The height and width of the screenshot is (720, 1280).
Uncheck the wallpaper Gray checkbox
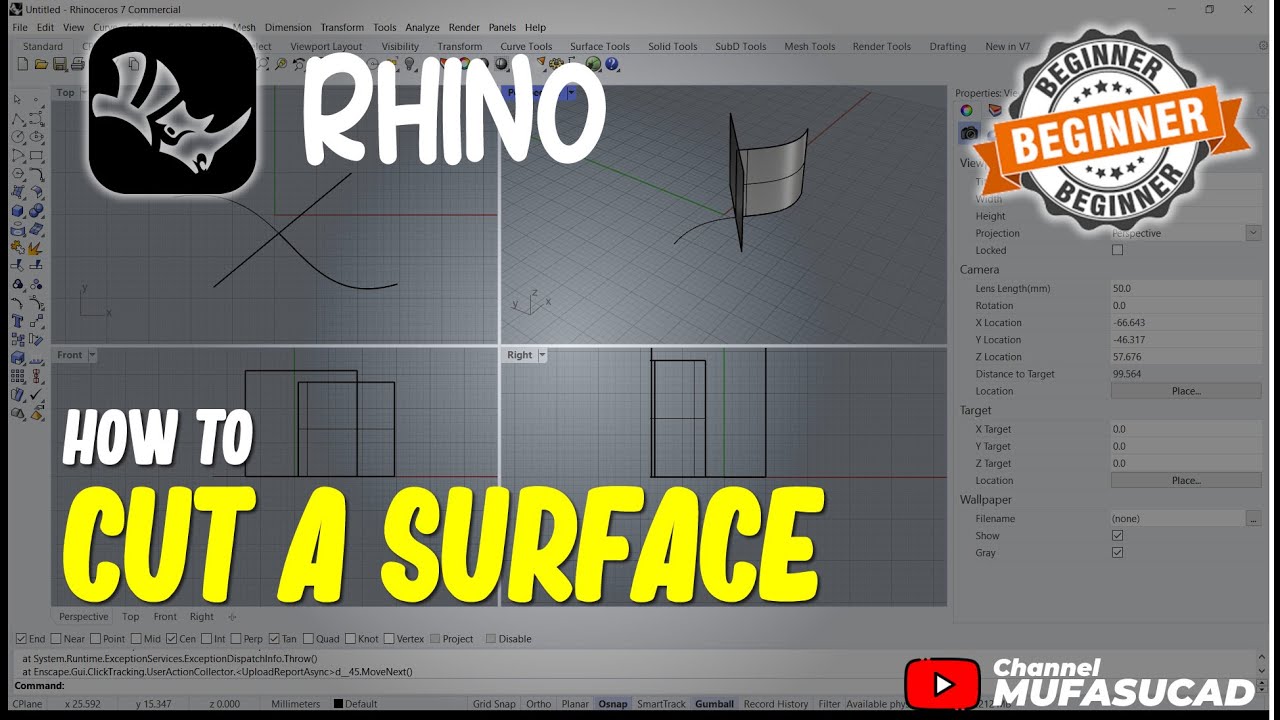pyautogui.click(x=1118, y=552)
